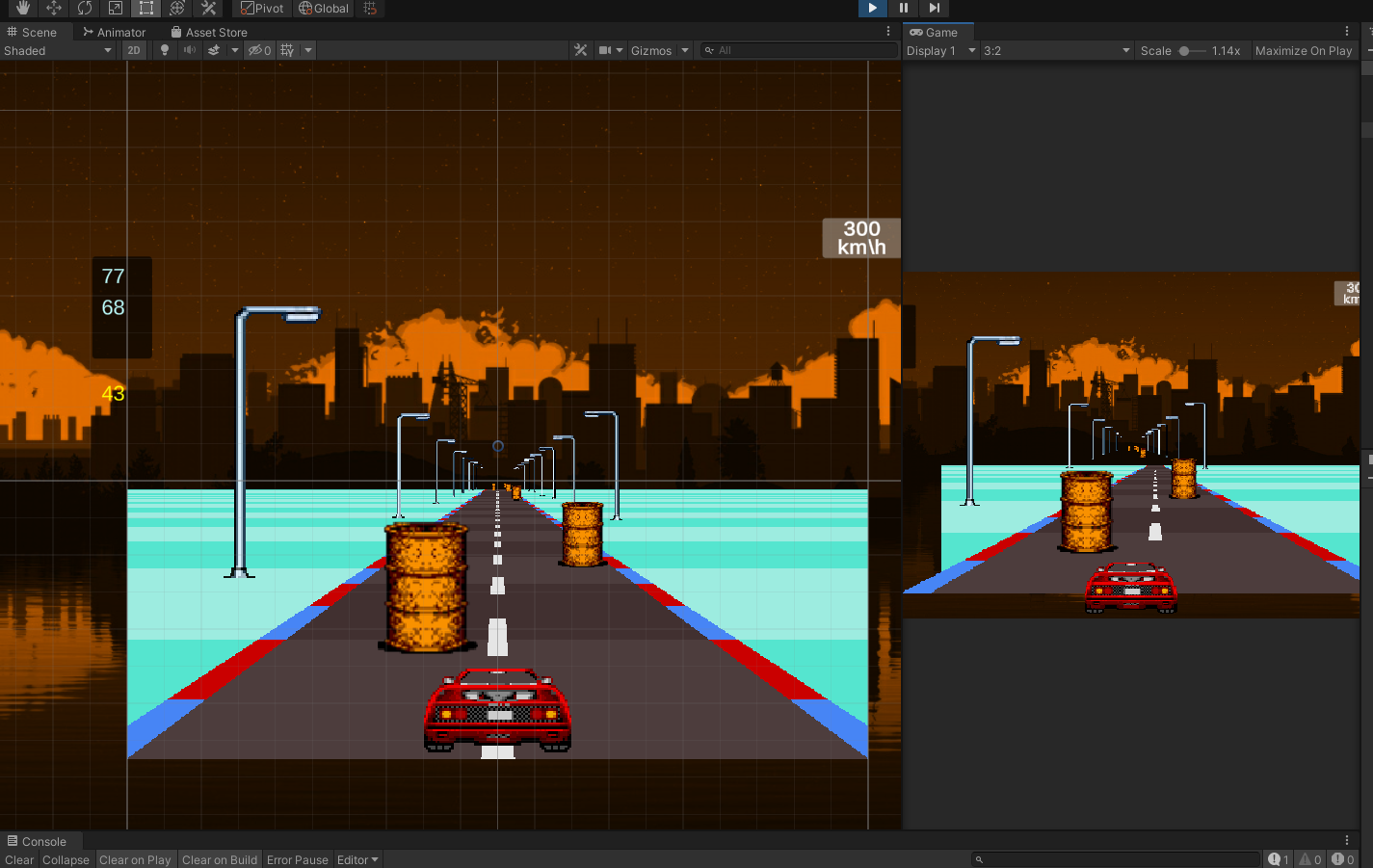The image size is (1373, 868).
Task: Toggle warning messages filter in Console
Action: click(x=1310, y=859)
